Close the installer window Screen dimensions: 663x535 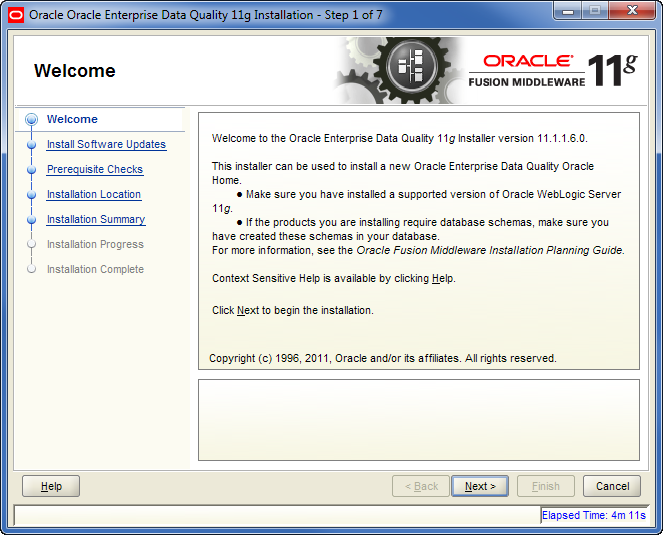point(634,14)
